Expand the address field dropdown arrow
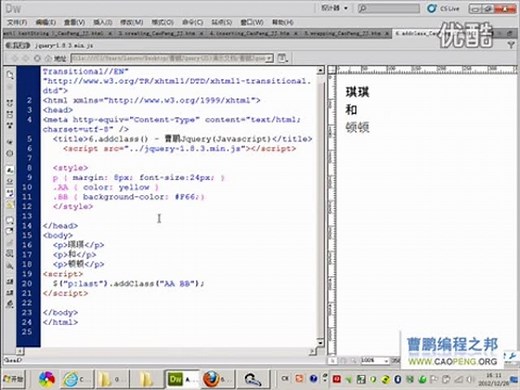Image resolution: width=520 pixels, height=390 pixels. click(x=269, y=58)
